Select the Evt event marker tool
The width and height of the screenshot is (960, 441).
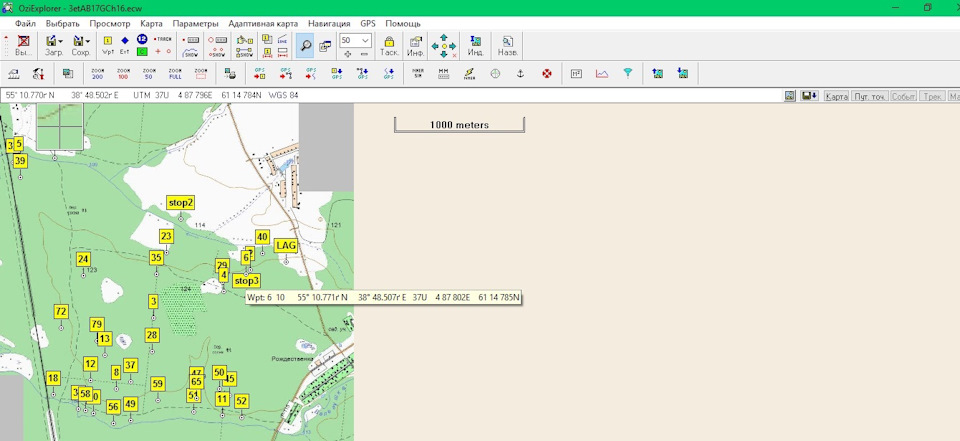point(124,46)
